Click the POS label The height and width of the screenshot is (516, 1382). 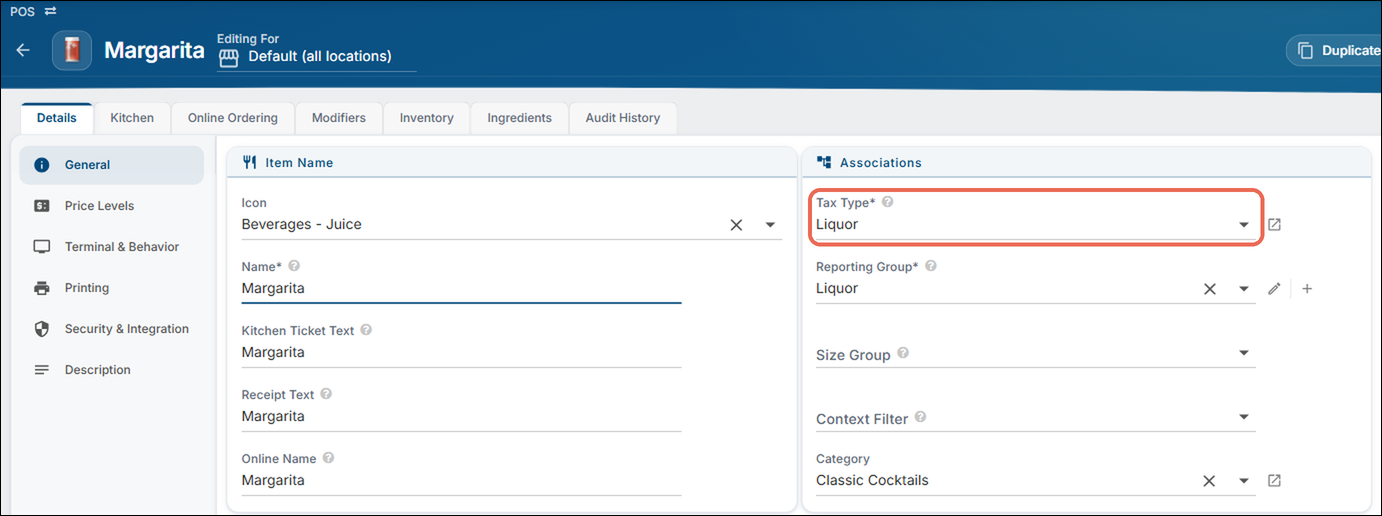tap(22, 11)
